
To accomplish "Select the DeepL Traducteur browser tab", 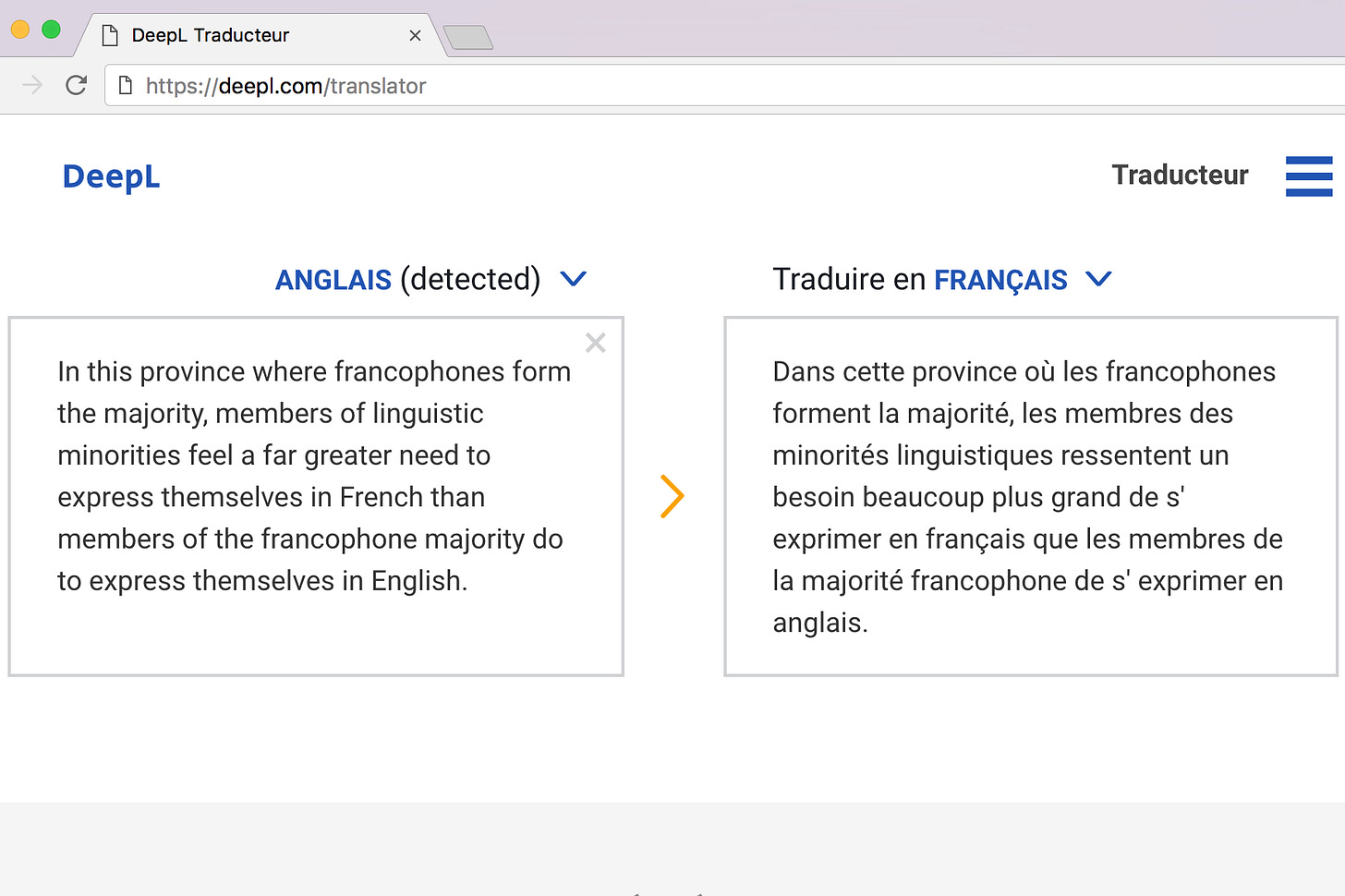I will point(261,35).
